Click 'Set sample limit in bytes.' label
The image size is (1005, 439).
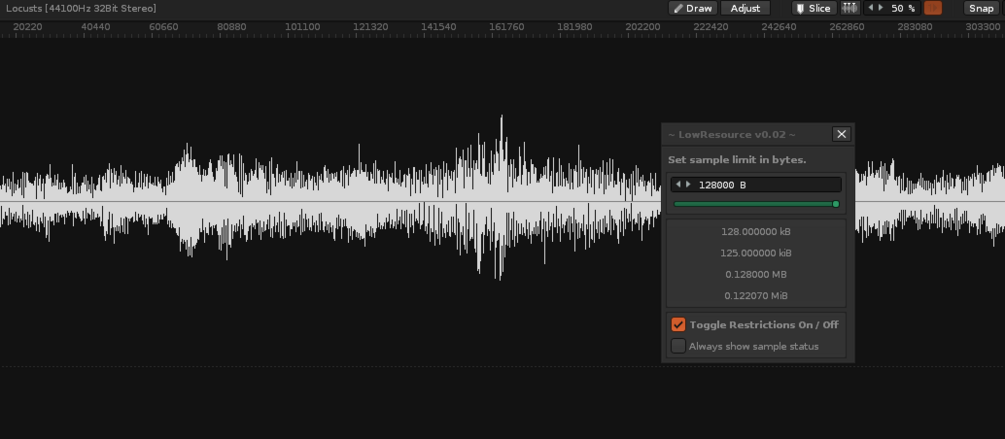coord(737,160)
